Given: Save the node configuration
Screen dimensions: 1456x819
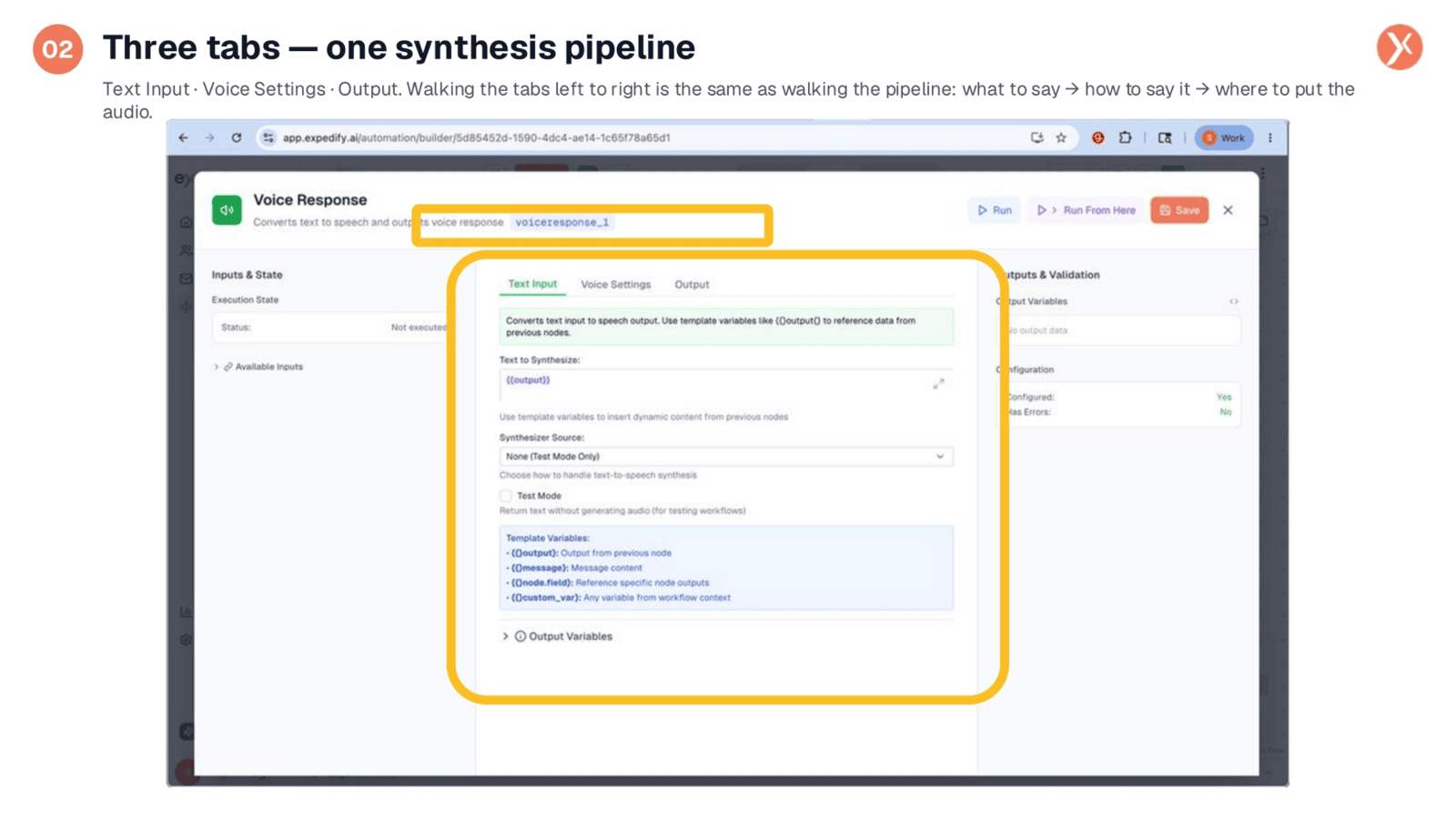Looking at the screenshot, I should click(x=1179, y=210).
